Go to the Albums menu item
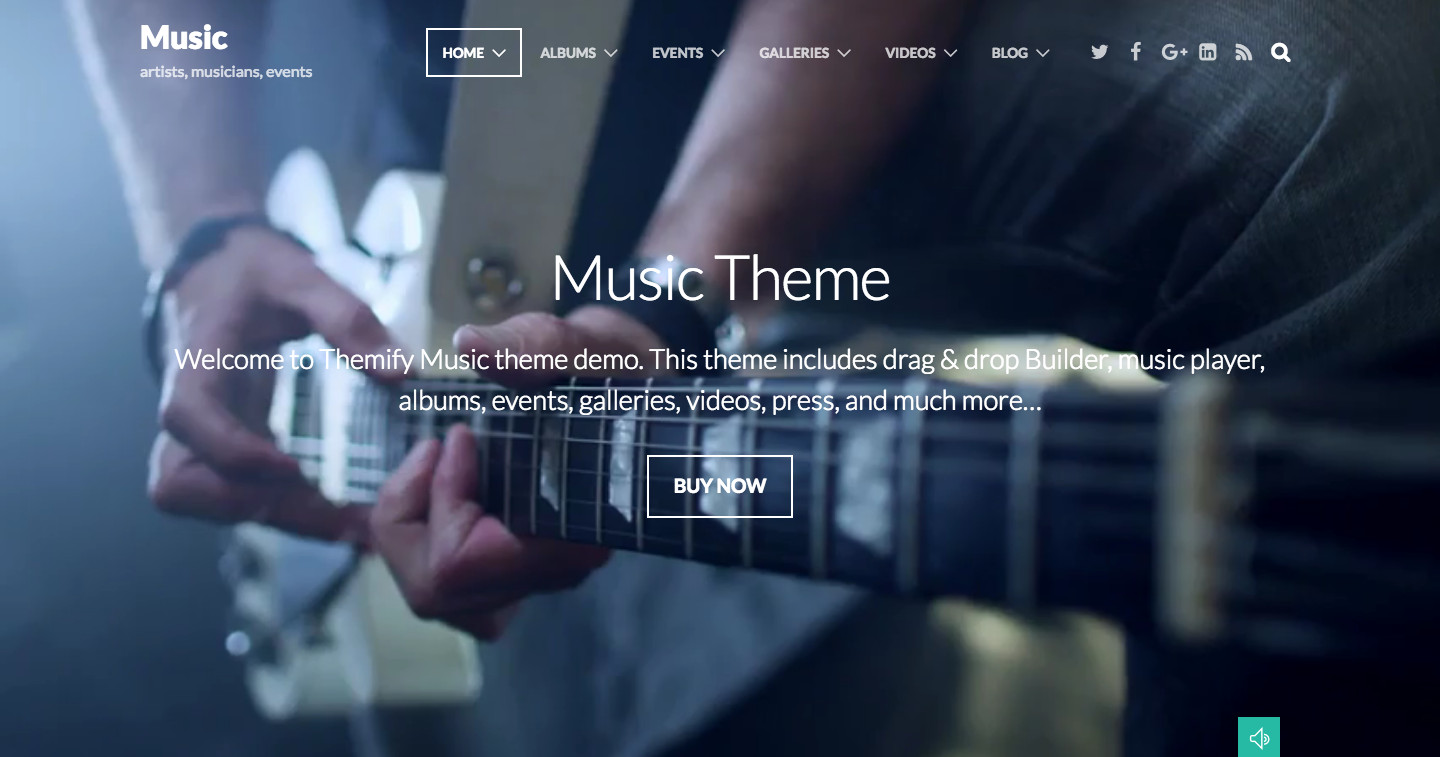This screenshot has height=757, width=1440. 568,53
